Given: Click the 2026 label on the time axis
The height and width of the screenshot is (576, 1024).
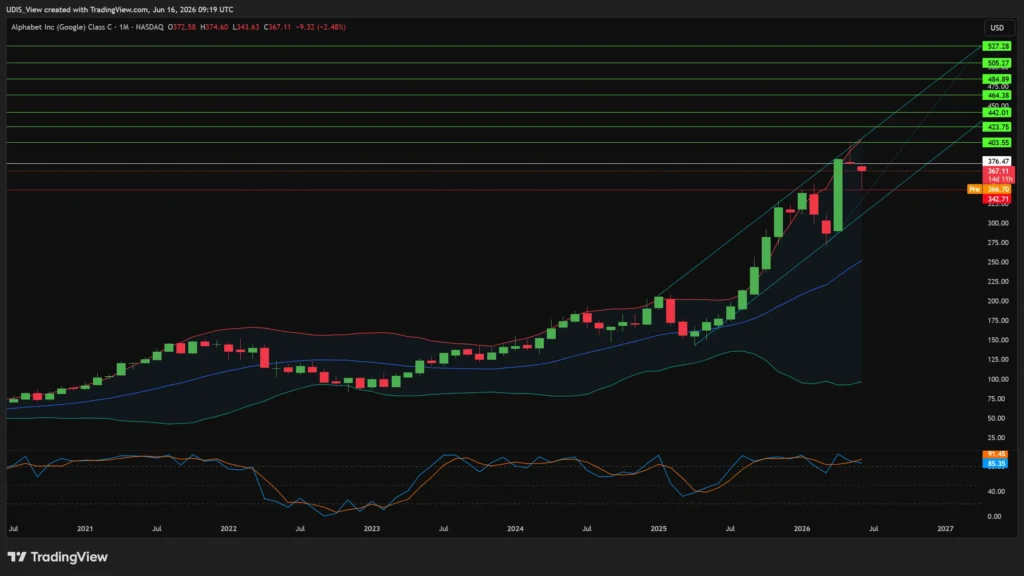Looking at the screenshot, I should pos(802,529).
